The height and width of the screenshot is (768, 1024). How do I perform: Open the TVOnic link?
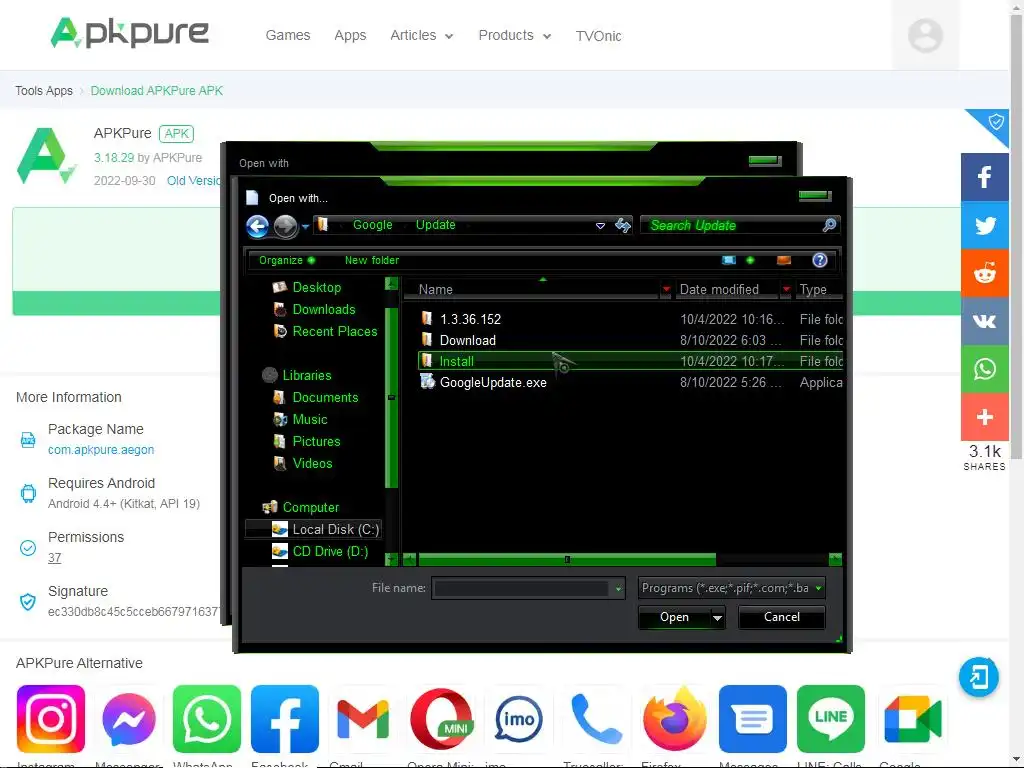598,36
